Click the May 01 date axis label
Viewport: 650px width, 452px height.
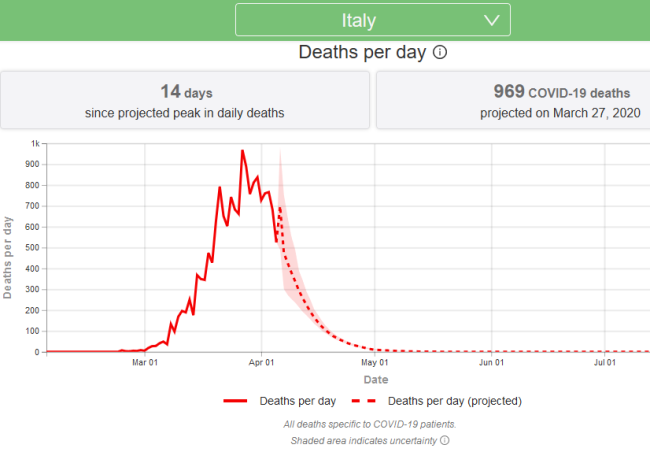tap(374, 363)
